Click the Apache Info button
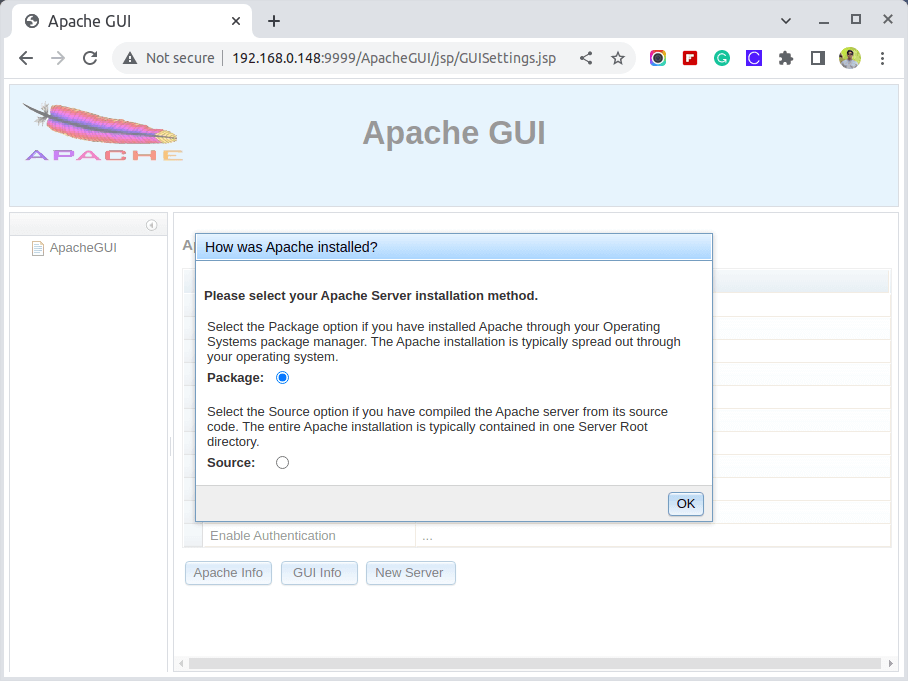Viewport: 908px width, 681px height. [x=228, y=573]
